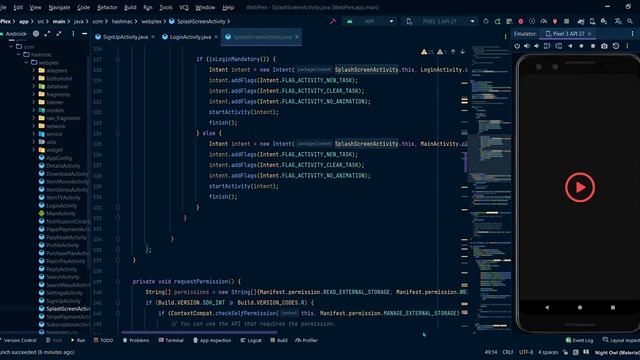
Task: Expand the adapters folder
Action: coord(34,71)
